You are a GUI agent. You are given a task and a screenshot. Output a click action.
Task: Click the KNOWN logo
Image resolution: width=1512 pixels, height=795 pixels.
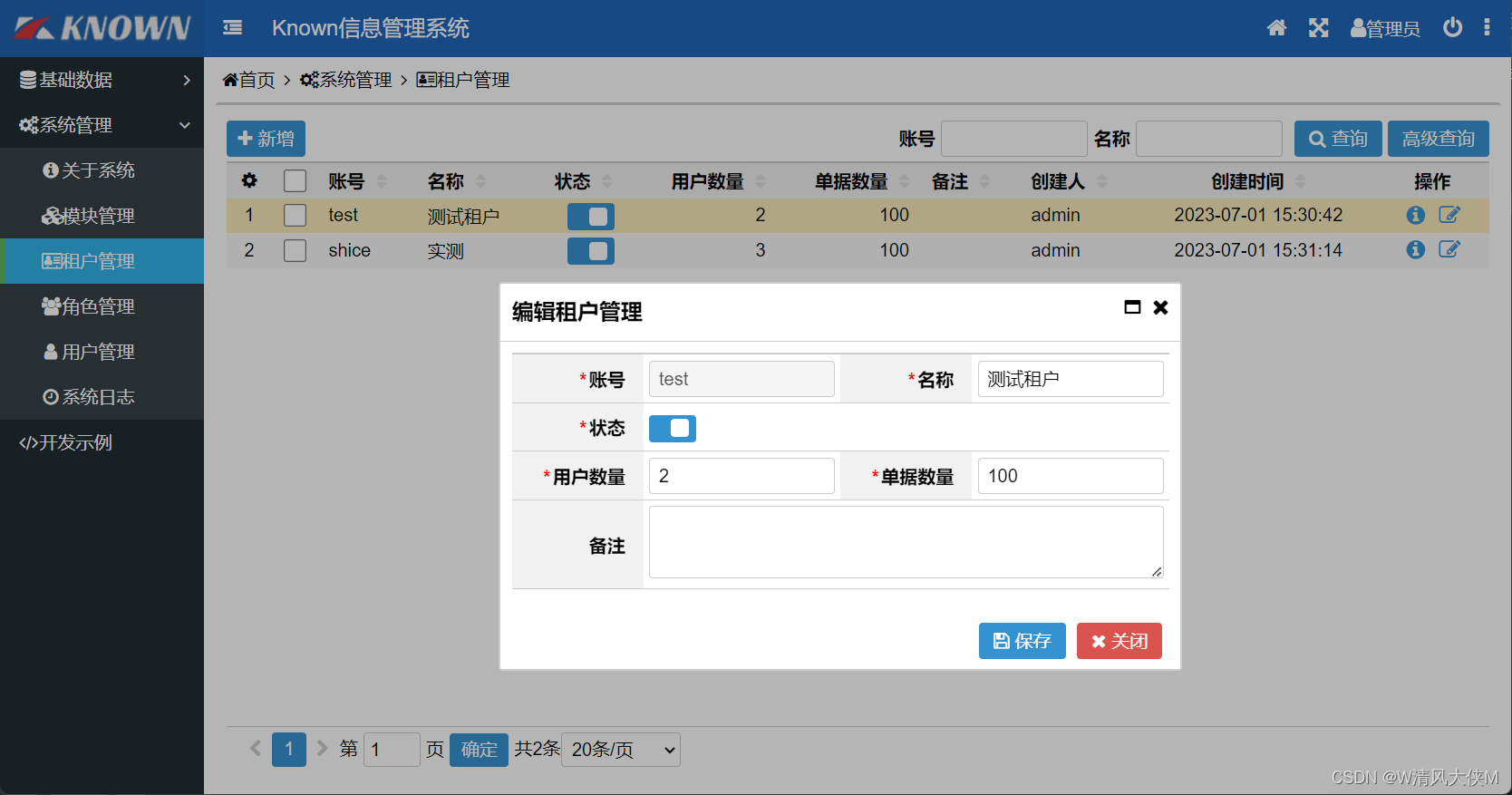102,28
